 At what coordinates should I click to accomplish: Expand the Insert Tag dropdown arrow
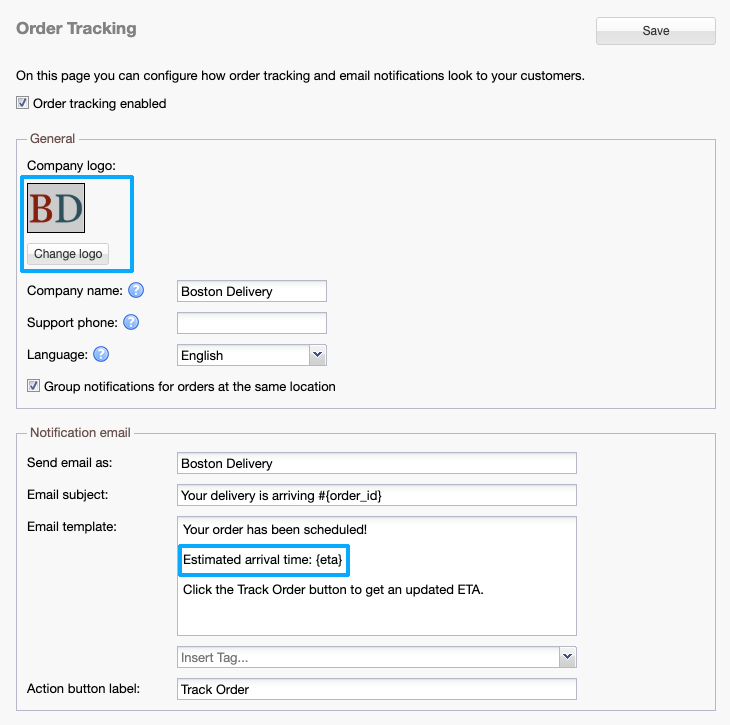pyautogui.click(x=568, y=657)
